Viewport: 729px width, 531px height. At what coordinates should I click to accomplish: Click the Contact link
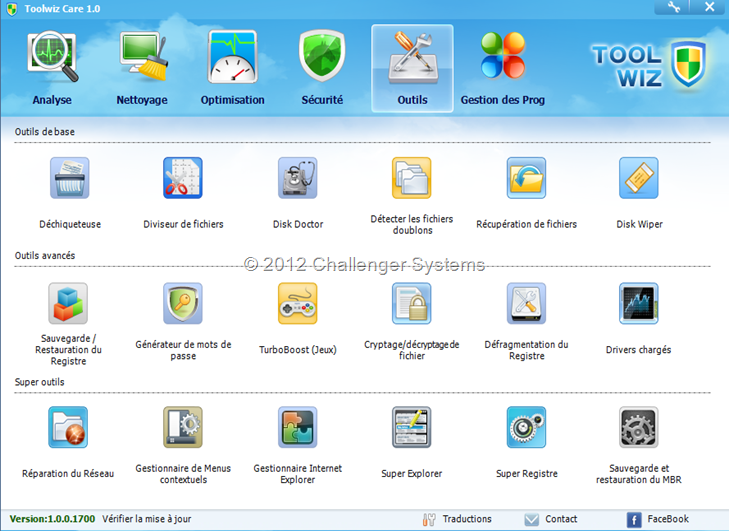pyautogui.click(x=561, y=519)
